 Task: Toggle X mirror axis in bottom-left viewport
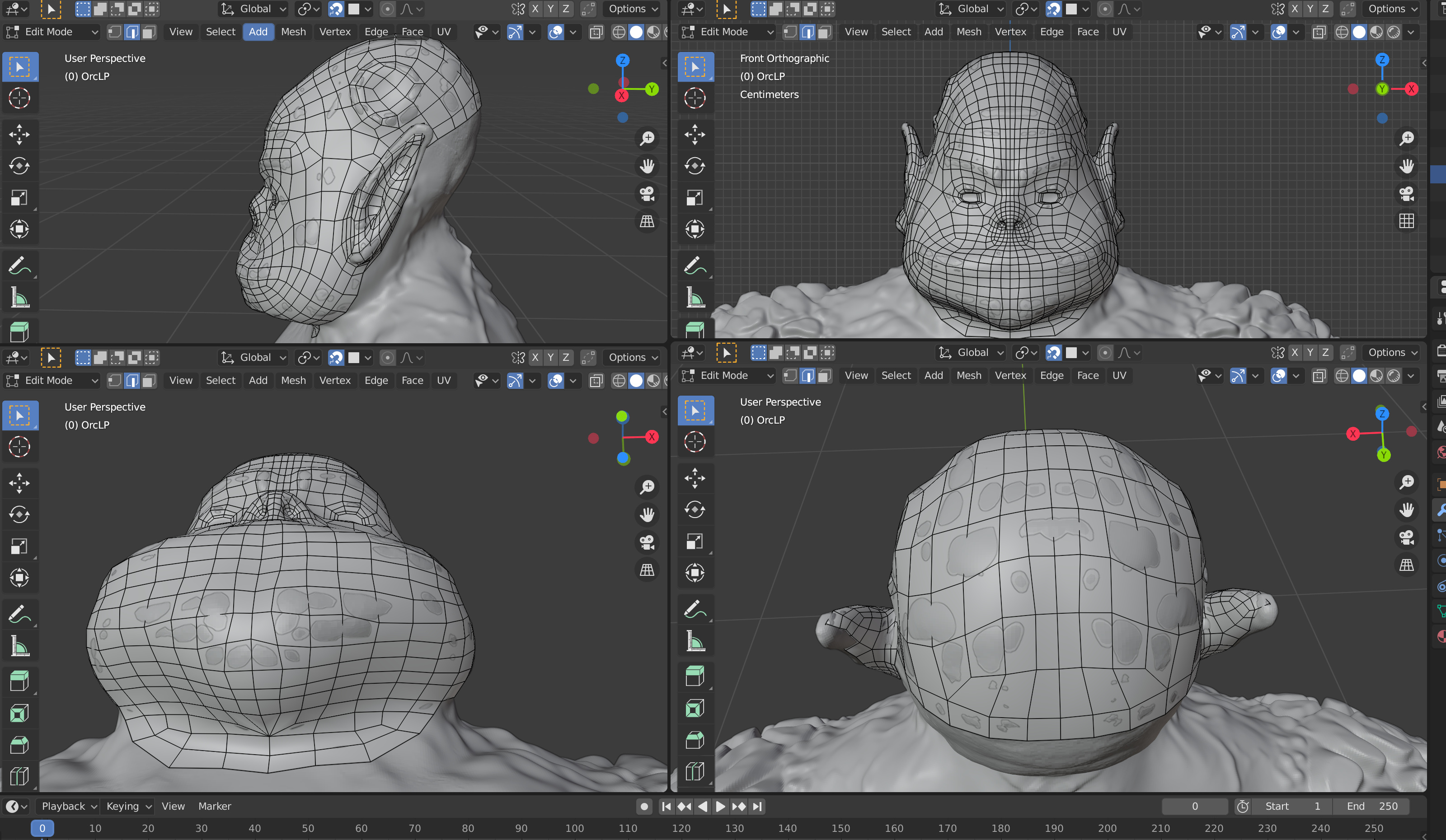[x=535, y=358]
